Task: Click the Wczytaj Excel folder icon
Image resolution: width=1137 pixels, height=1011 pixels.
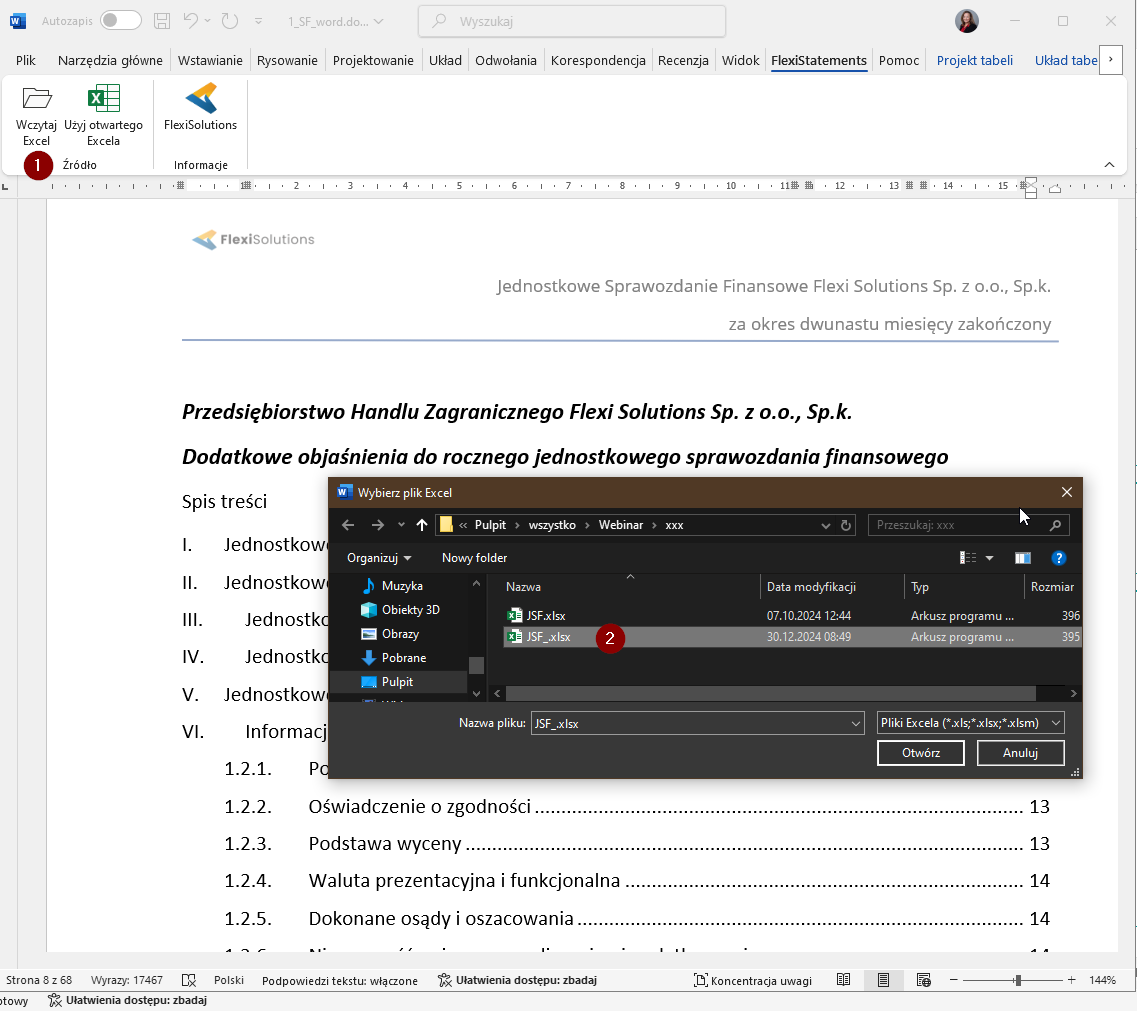Action: click(36, 99)
